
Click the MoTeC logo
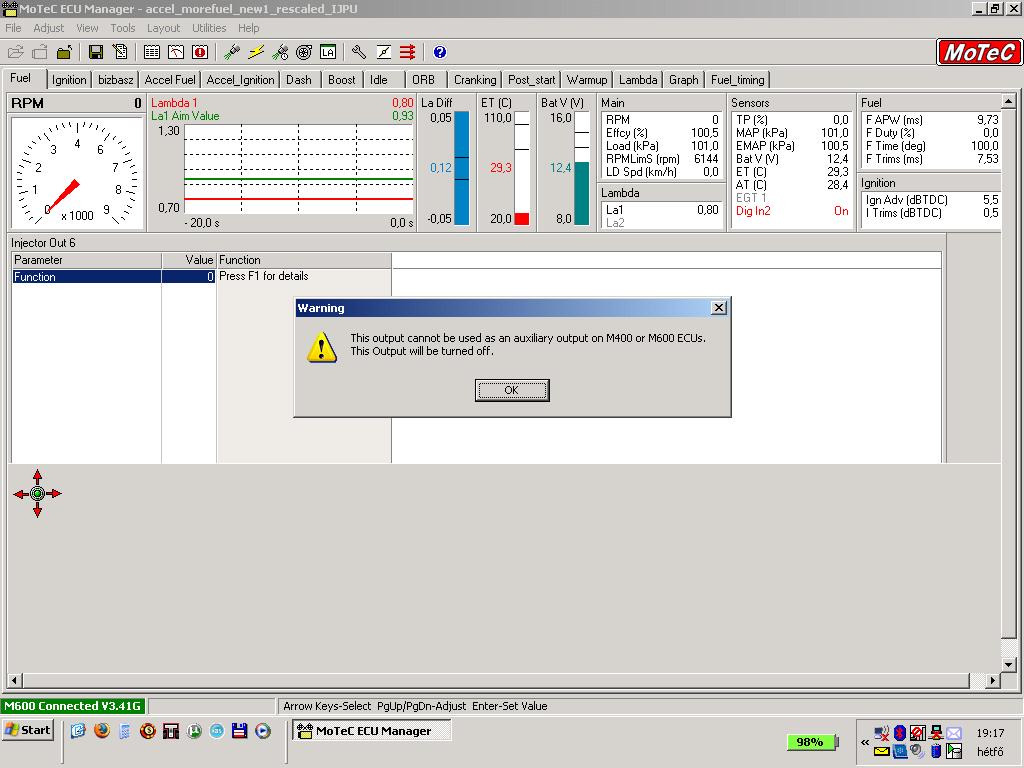tap(978, 52)
